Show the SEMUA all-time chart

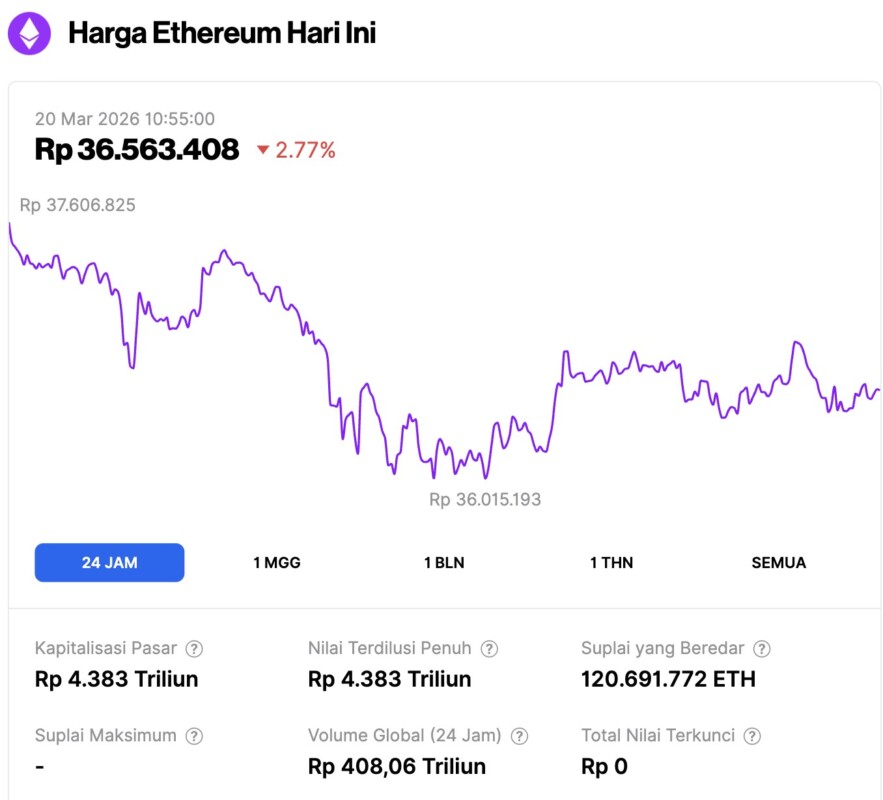pos(778,562)
